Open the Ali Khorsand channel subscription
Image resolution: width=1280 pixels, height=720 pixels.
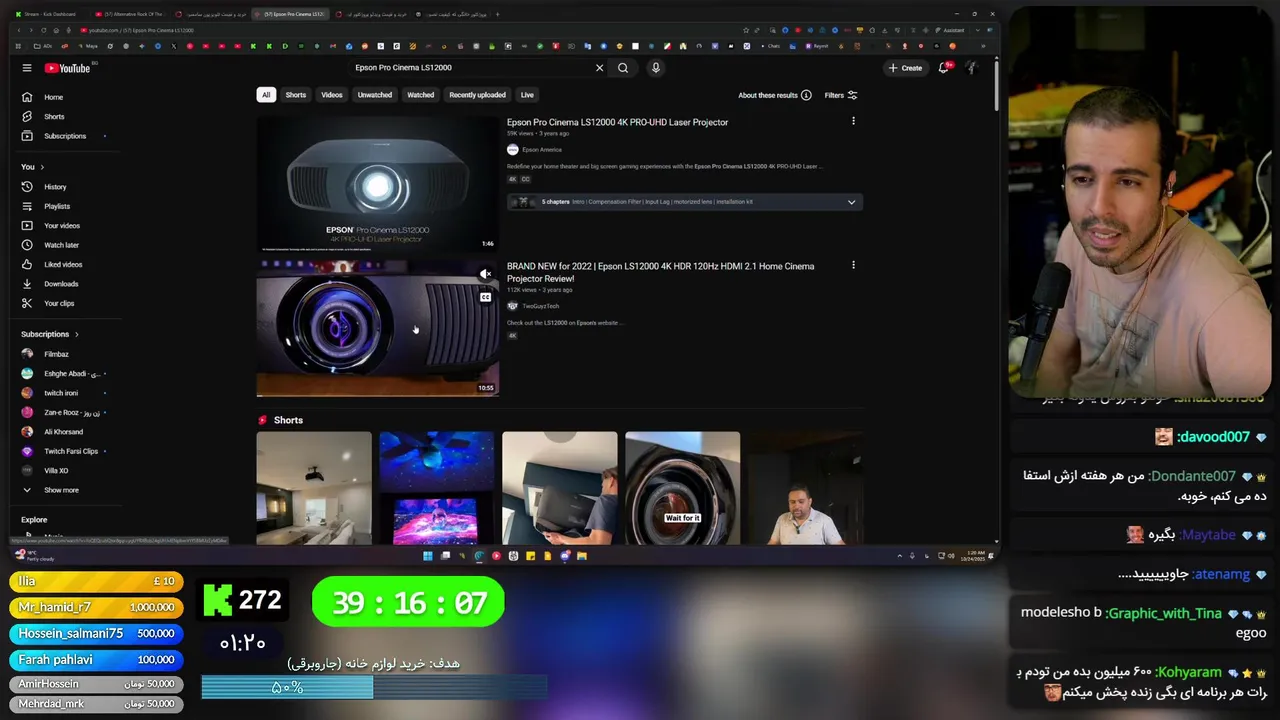[x=64, y=432]
